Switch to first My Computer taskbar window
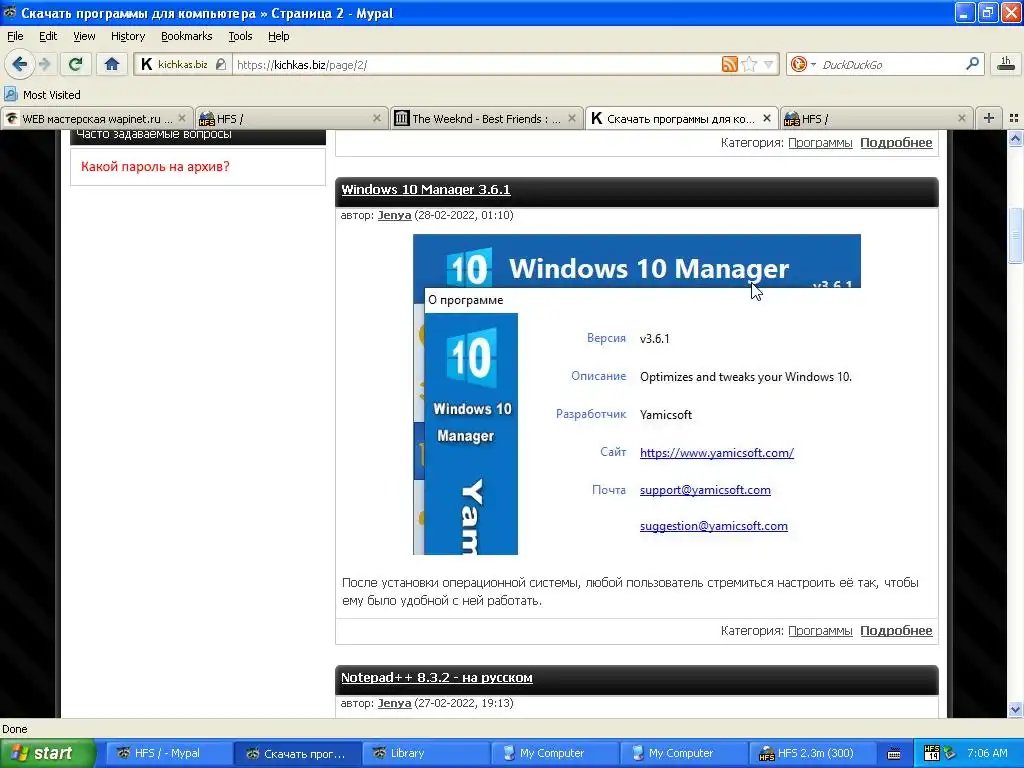Image resolution: width=1024 pixels, height=768 pixels. pyautogui.click(x=553, y=753)
